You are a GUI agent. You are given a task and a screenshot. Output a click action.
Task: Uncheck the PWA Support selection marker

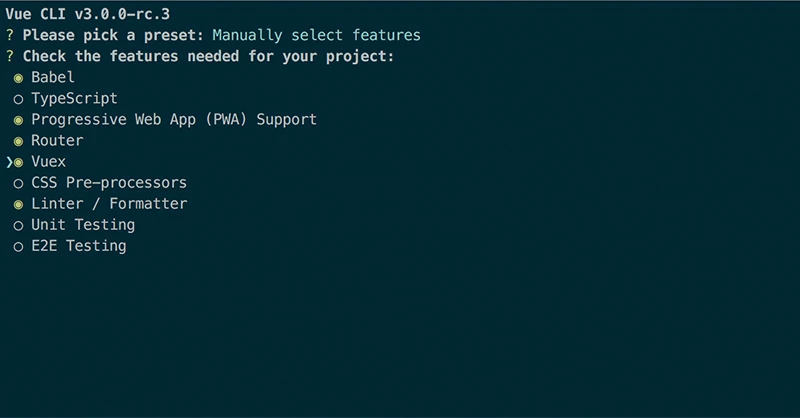(18, 120)
